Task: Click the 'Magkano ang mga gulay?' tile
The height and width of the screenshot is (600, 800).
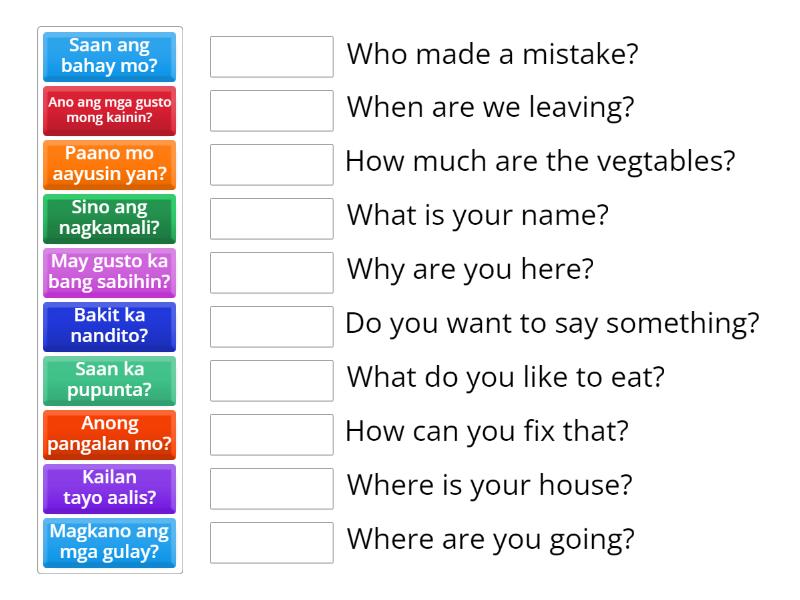Action: point(110,543)
